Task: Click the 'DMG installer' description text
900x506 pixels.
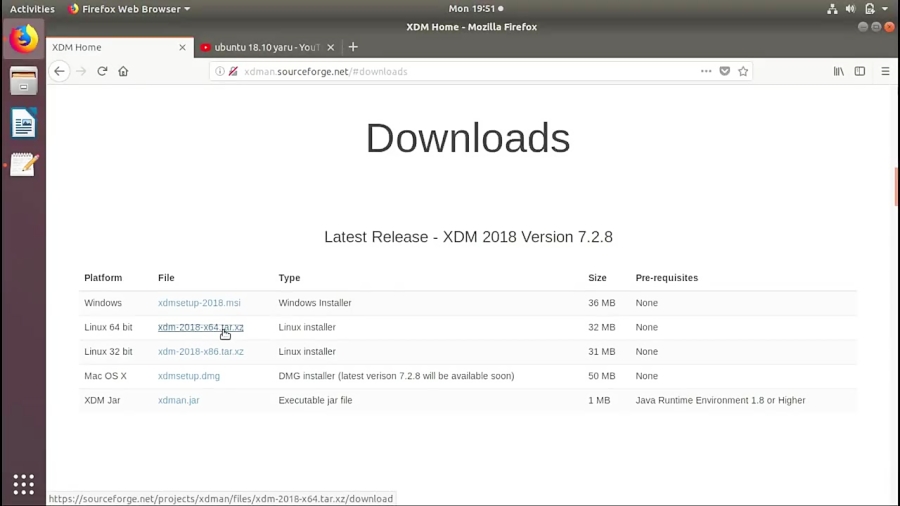Action: pos(396,376)
